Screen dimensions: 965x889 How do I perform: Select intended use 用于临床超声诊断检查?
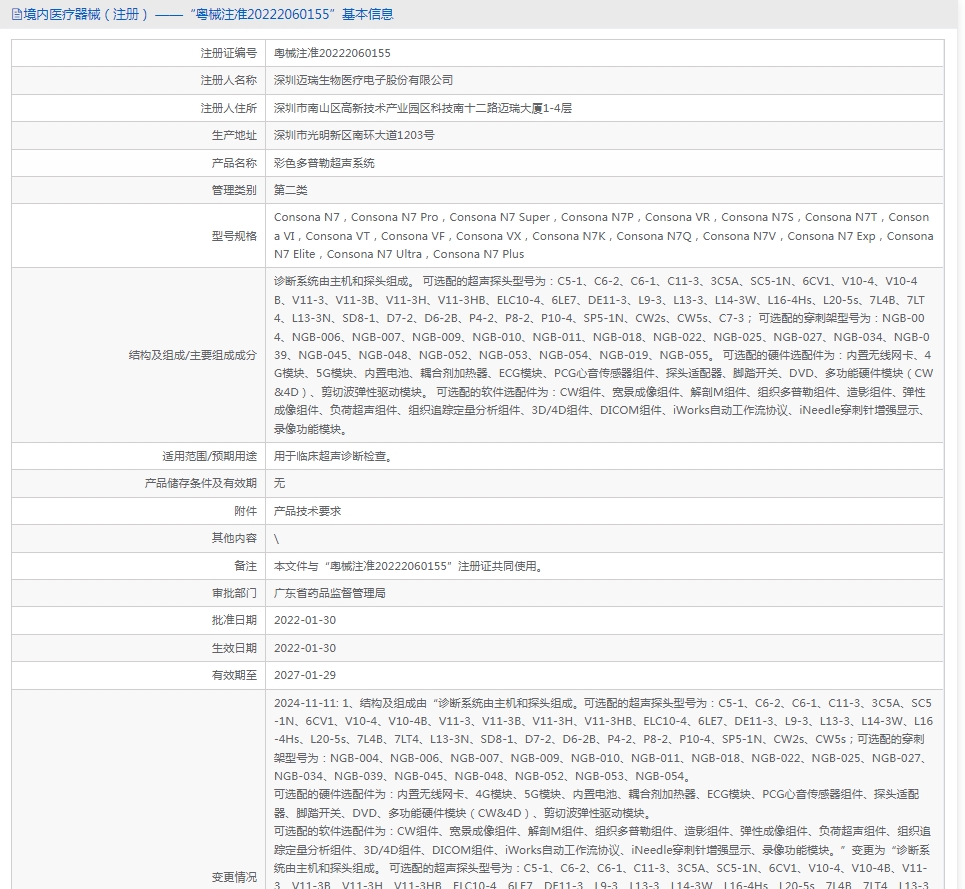click(x=333, y=456)
